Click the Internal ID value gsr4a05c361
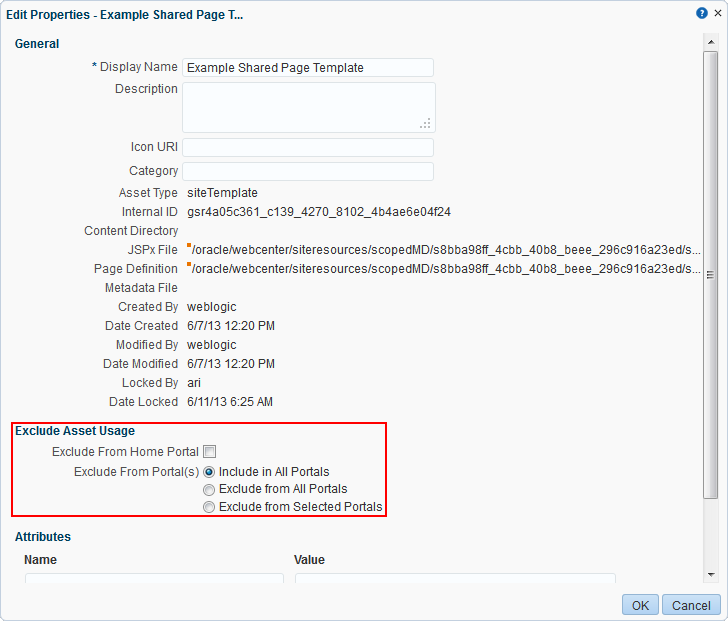 pyautogui.click(x=319, y=212)
